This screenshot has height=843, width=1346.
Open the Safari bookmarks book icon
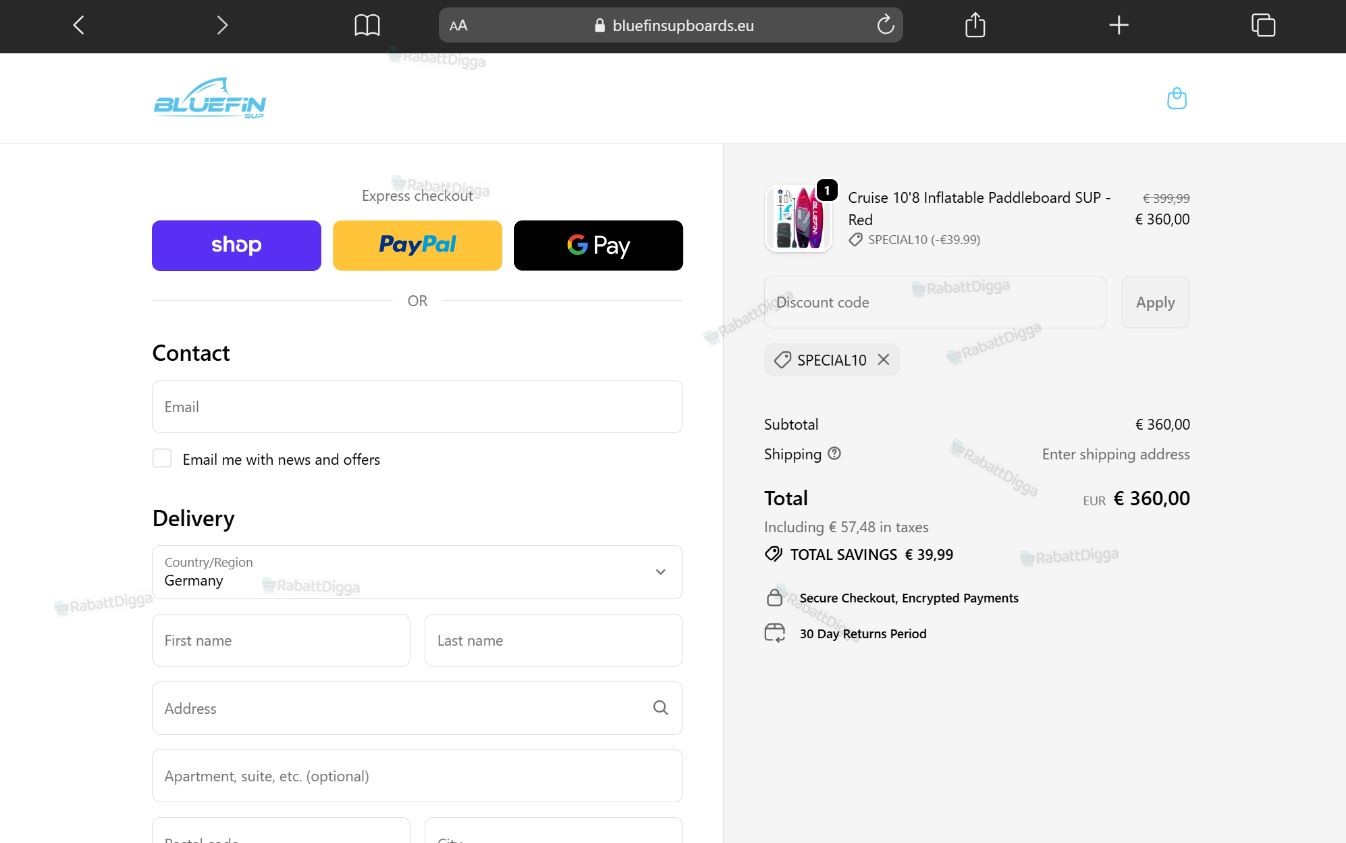pos(367,25)
